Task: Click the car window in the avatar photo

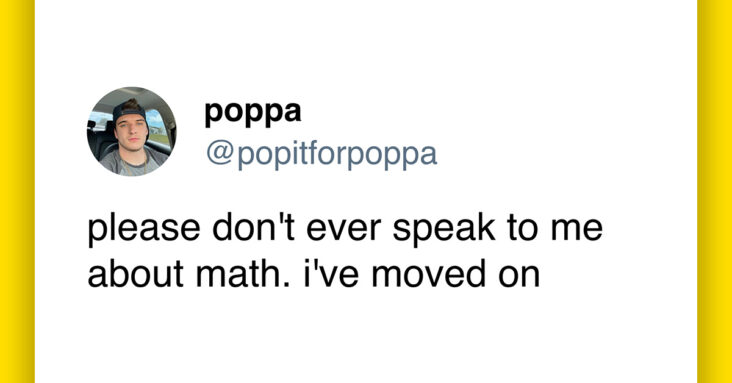Action: pos(157,128)
